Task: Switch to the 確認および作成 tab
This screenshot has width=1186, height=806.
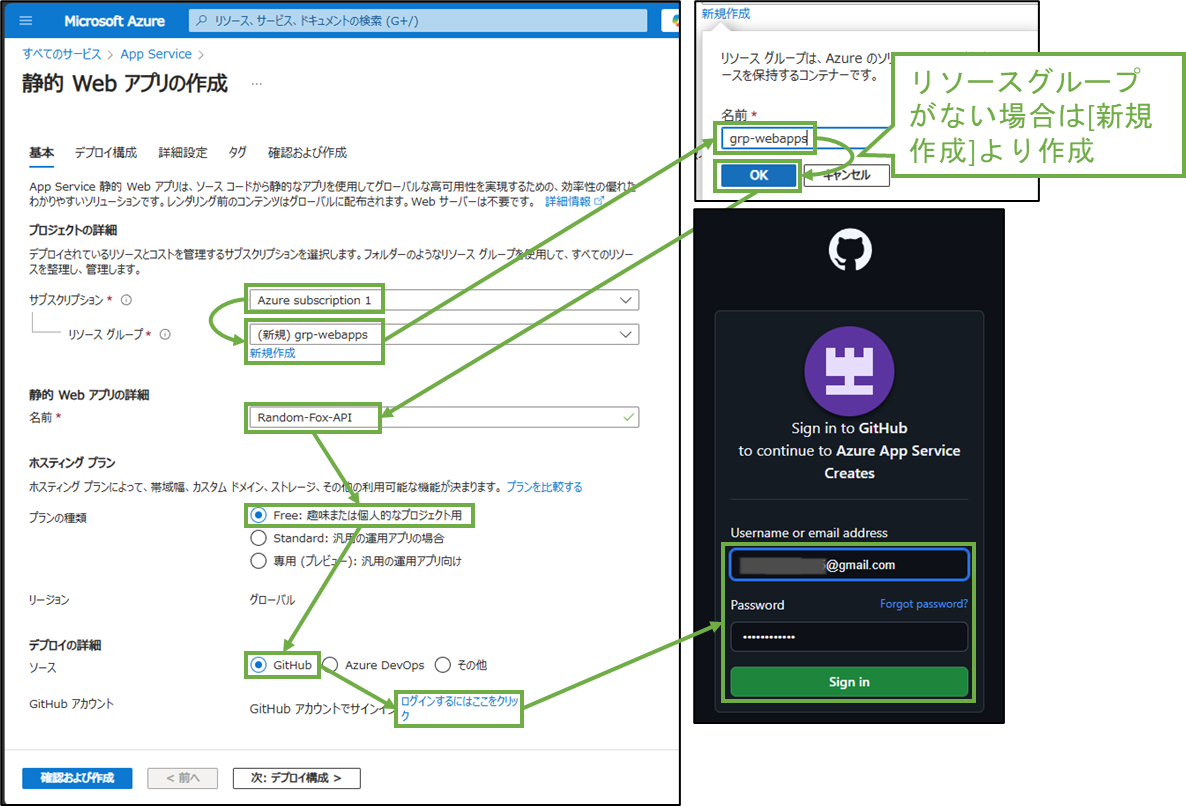Action: pyautogui.click(x=307, y=153)
